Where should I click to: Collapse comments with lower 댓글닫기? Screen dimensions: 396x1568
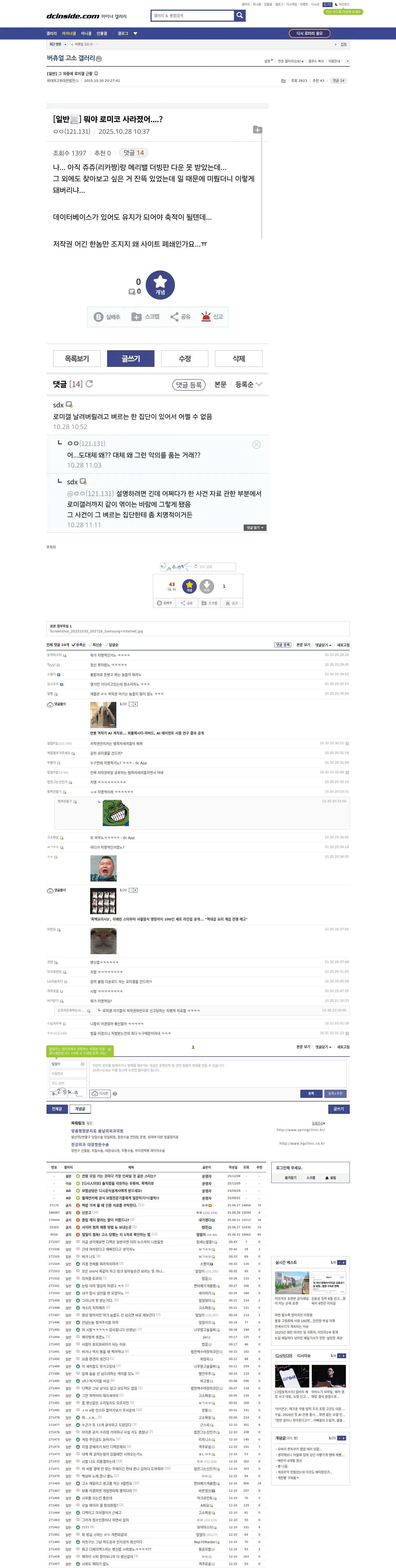pos(324,1047)
